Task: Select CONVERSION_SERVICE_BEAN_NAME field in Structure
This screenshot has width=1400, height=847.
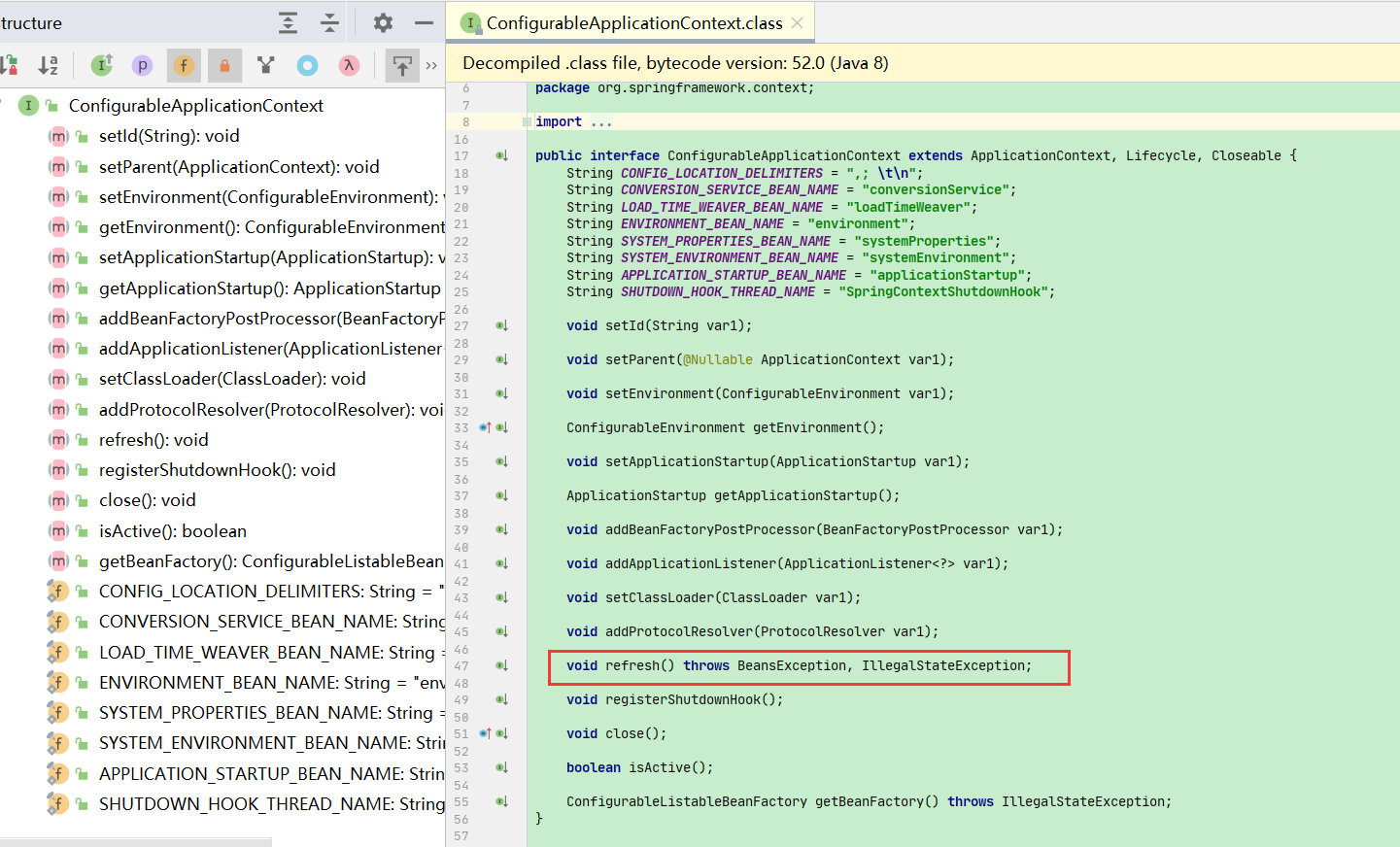Action: pos(271,622)
